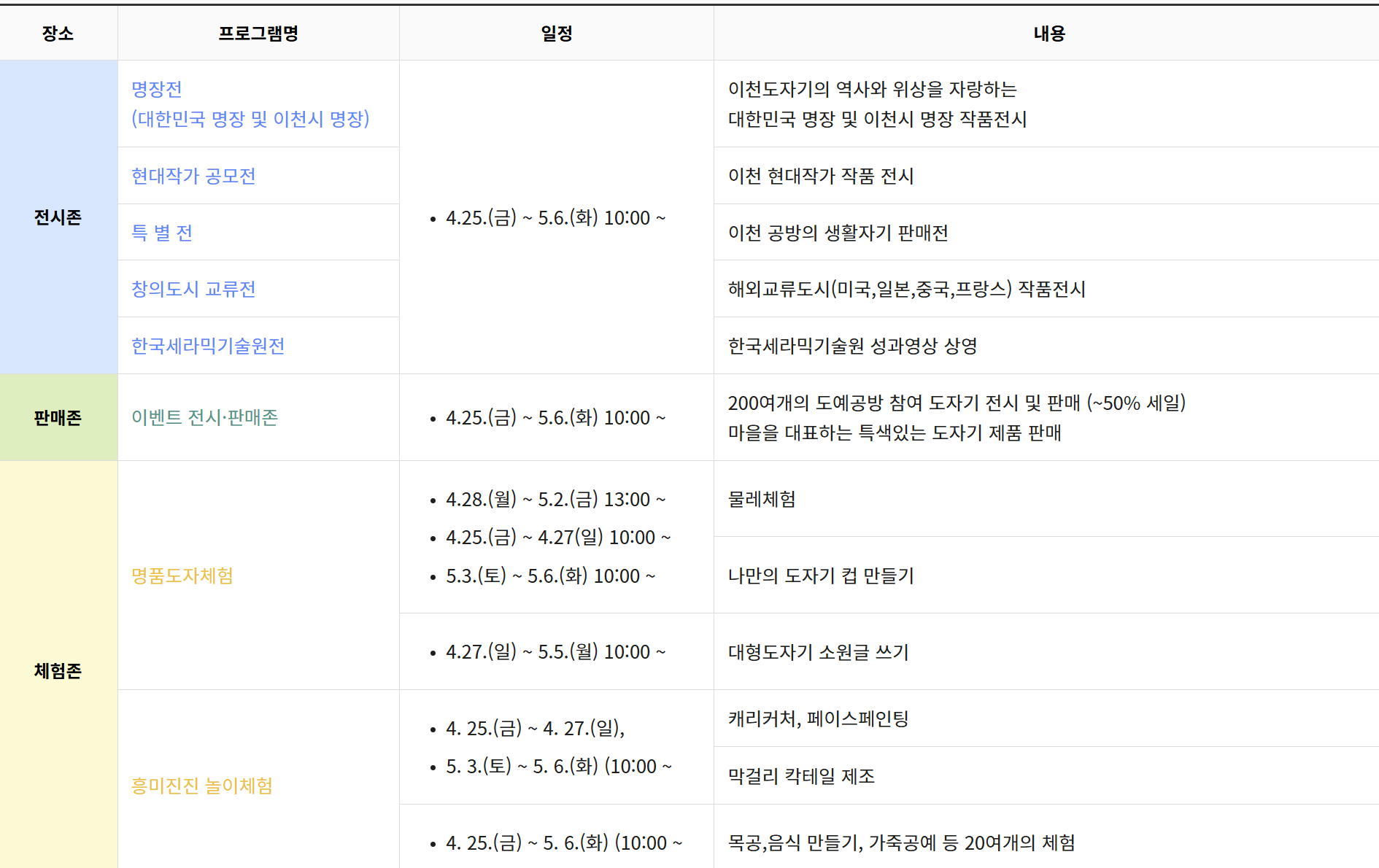This screenshot has height=868, width=1379.
Task: Click text 마을을 대표하는 특색있는 도자기 제품 판매
Action: pyautogui.click(x=895, y=433)
